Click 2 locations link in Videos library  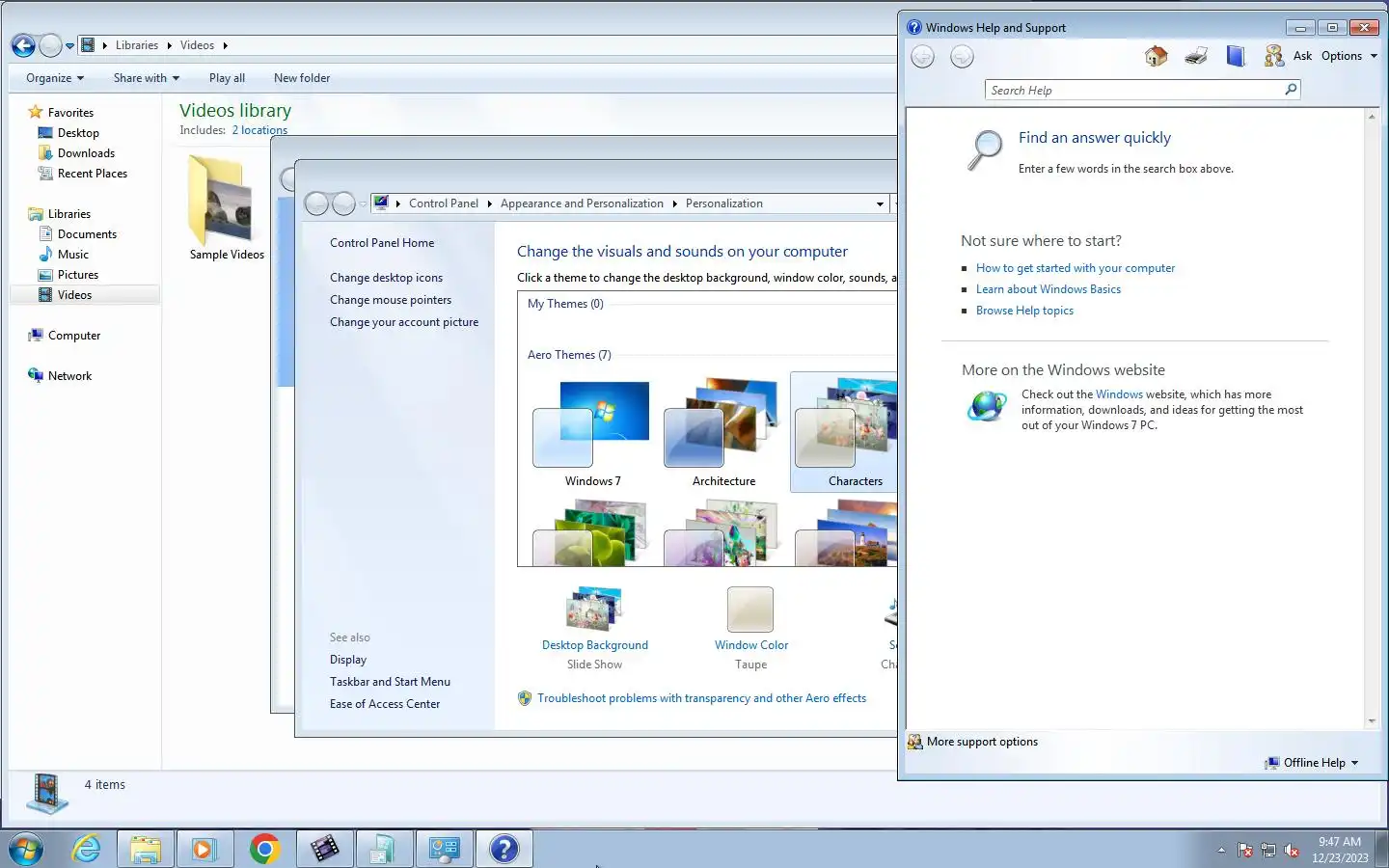(x=259, y=130)
